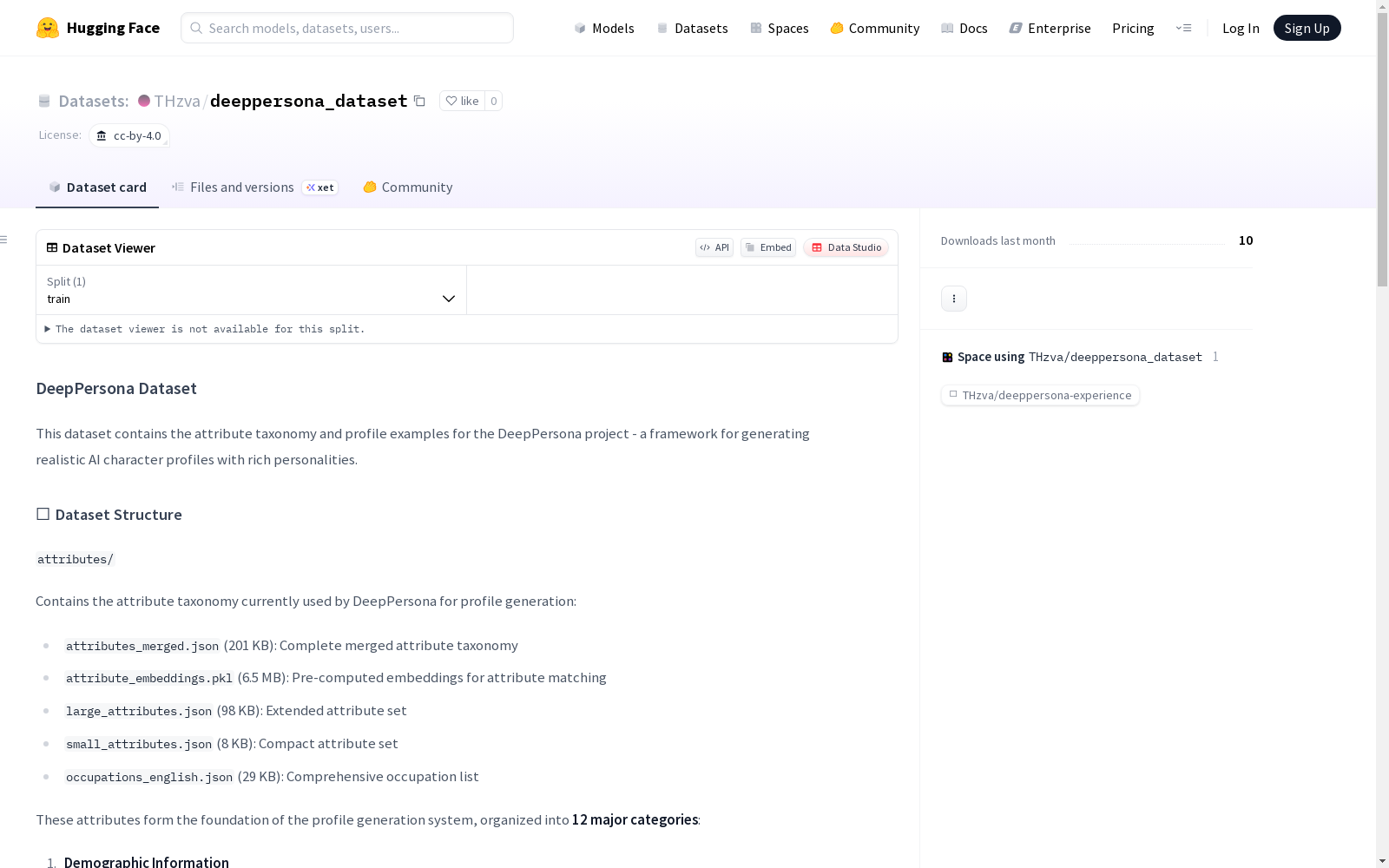Click the Downloads last month value 10

coord(1246,240)
